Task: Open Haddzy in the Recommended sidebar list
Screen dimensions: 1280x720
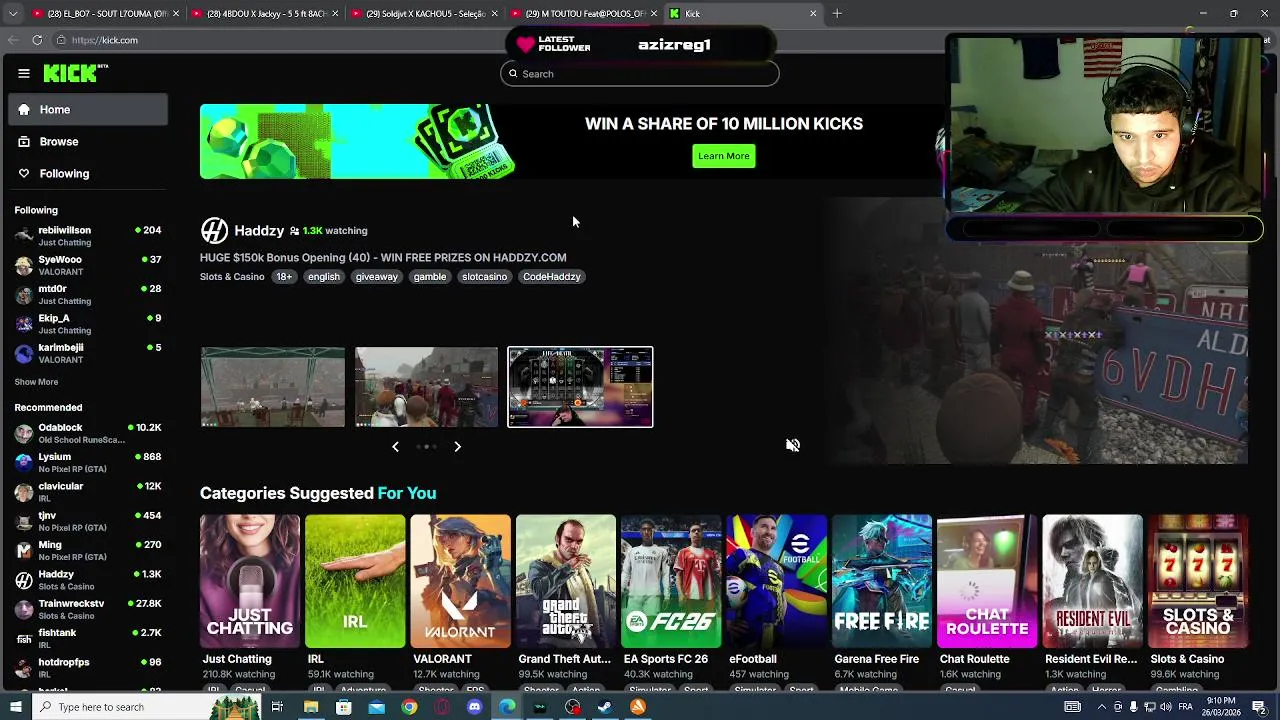Action: 88,580
